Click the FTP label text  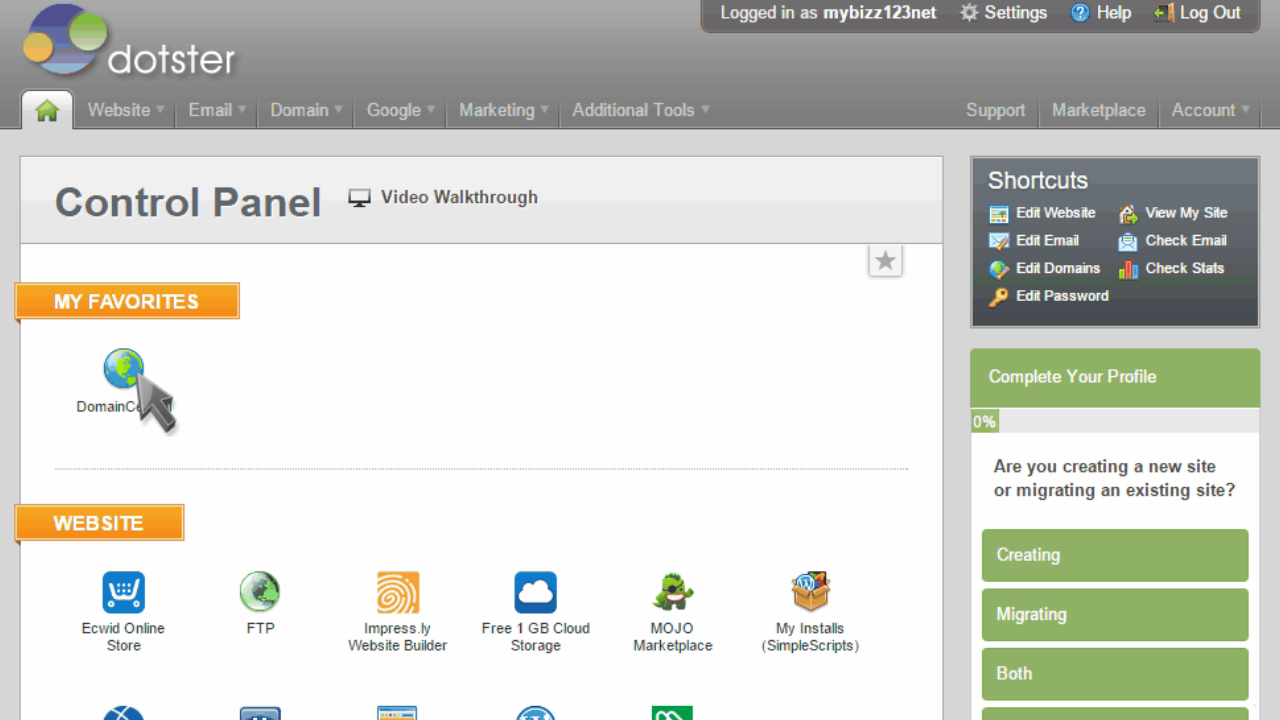(x=260, y=628)
